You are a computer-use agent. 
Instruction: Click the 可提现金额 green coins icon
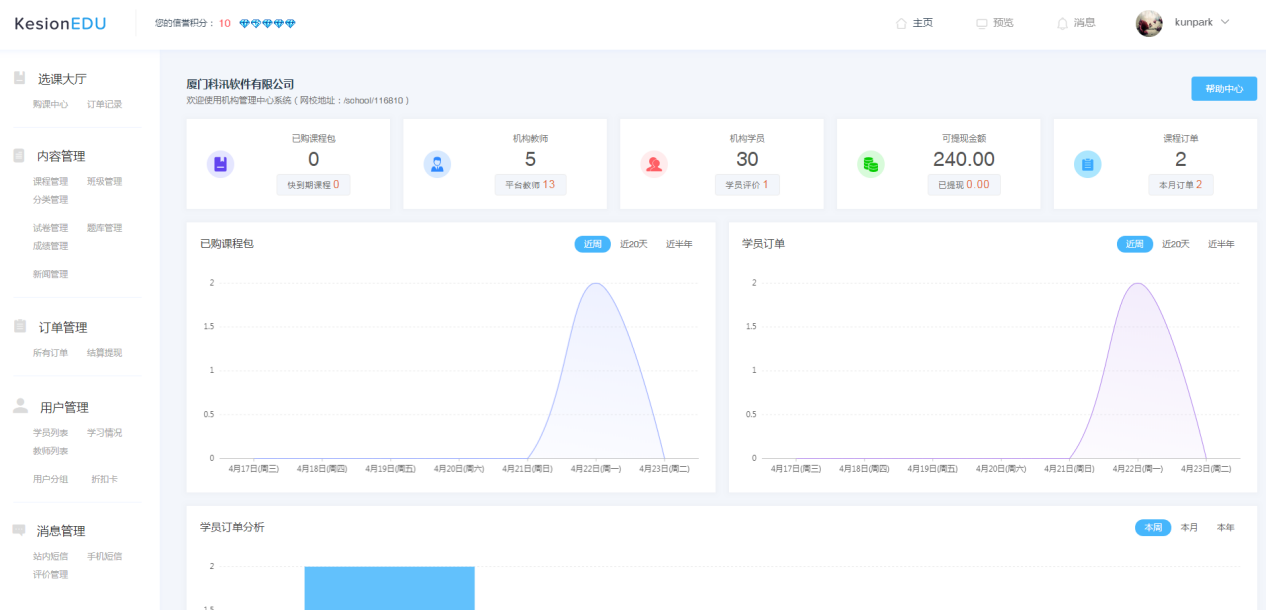[x=871, y=164]
